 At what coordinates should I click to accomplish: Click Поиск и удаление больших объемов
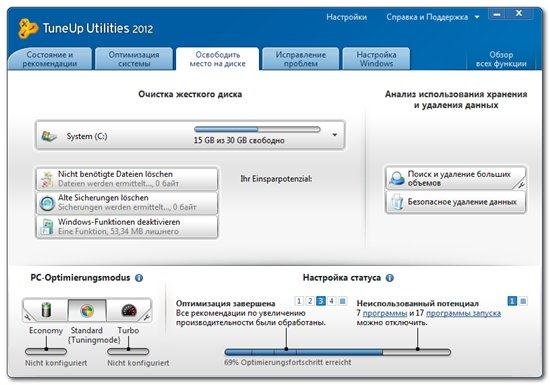point(456,178)
